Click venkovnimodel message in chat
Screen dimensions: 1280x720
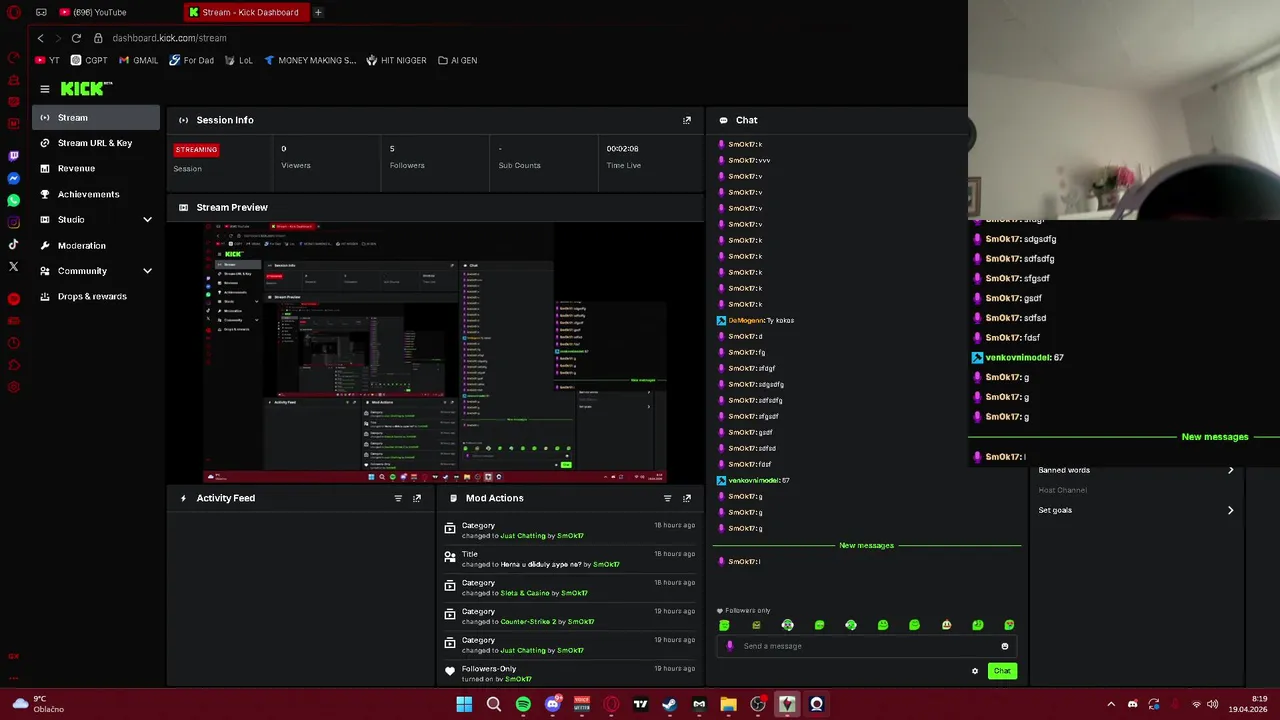click(753, 480)
